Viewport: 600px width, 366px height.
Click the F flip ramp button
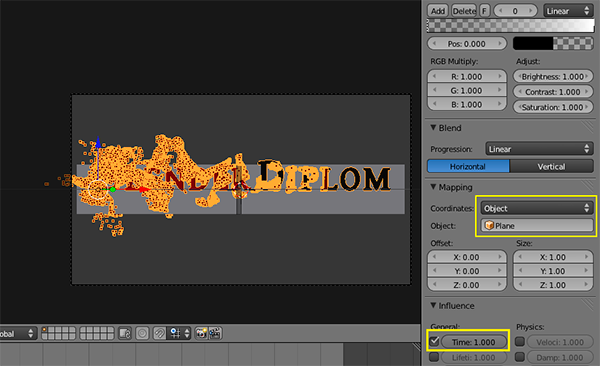pos(484,11)
